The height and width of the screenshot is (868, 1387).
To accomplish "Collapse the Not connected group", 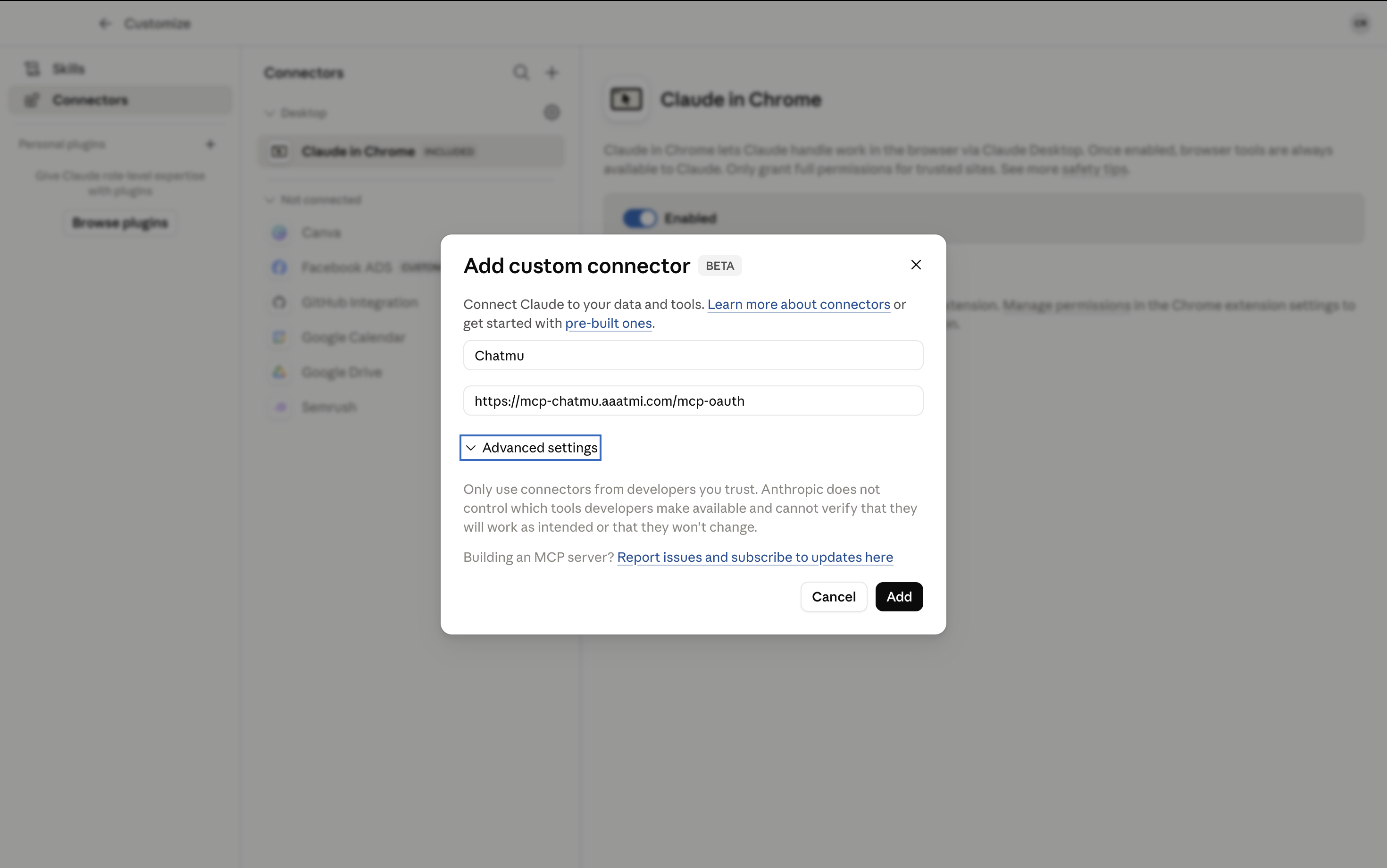I will tap(269, 200).
